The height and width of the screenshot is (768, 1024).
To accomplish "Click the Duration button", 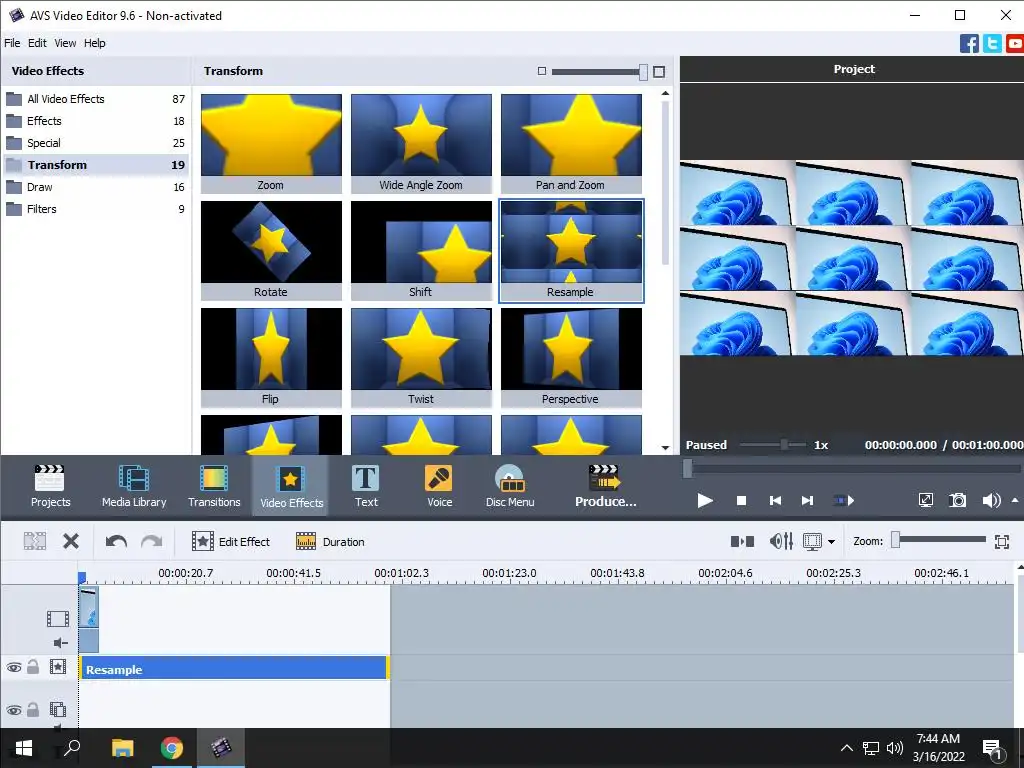I will 330,541.
